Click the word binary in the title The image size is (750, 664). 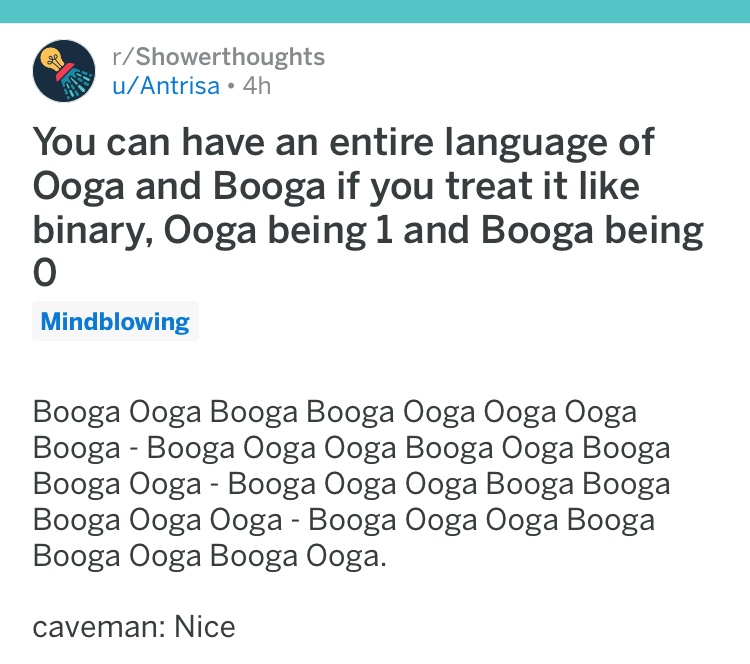[93, 231]
